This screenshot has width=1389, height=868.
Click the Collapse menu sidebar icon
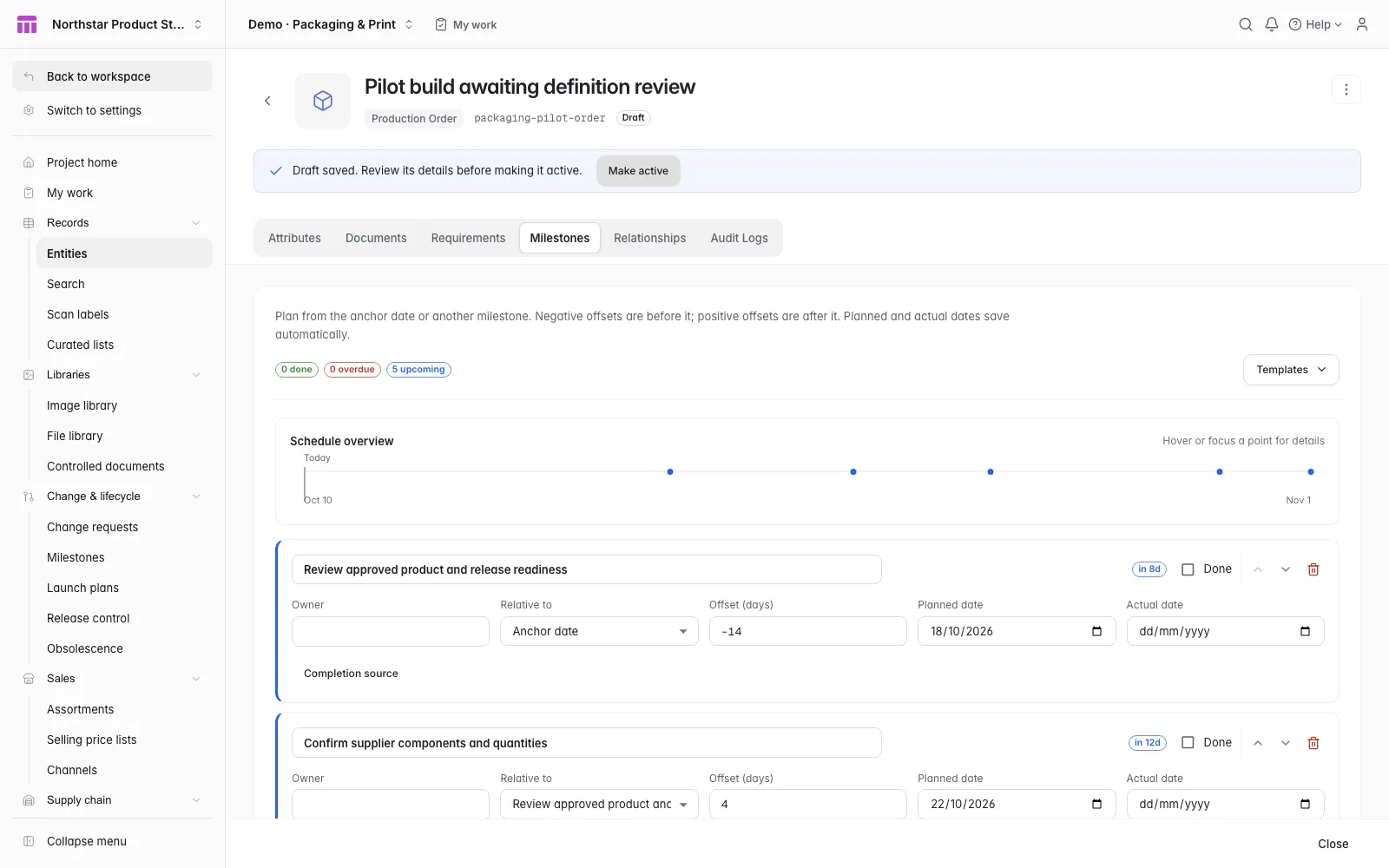tap(29, 841)
